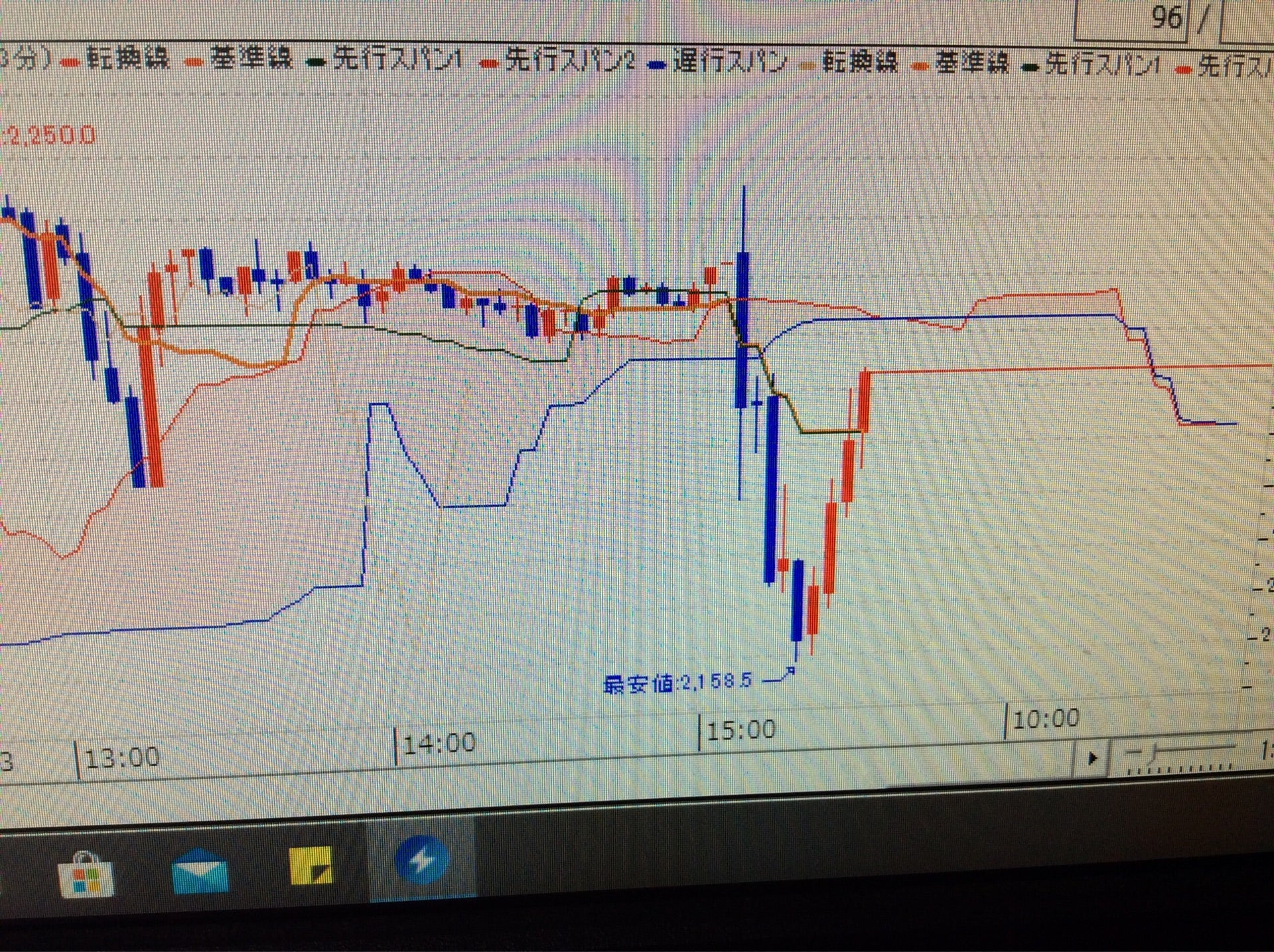
Task: Click the 14:00 time axis marker
Action: [x=439, y=743]
